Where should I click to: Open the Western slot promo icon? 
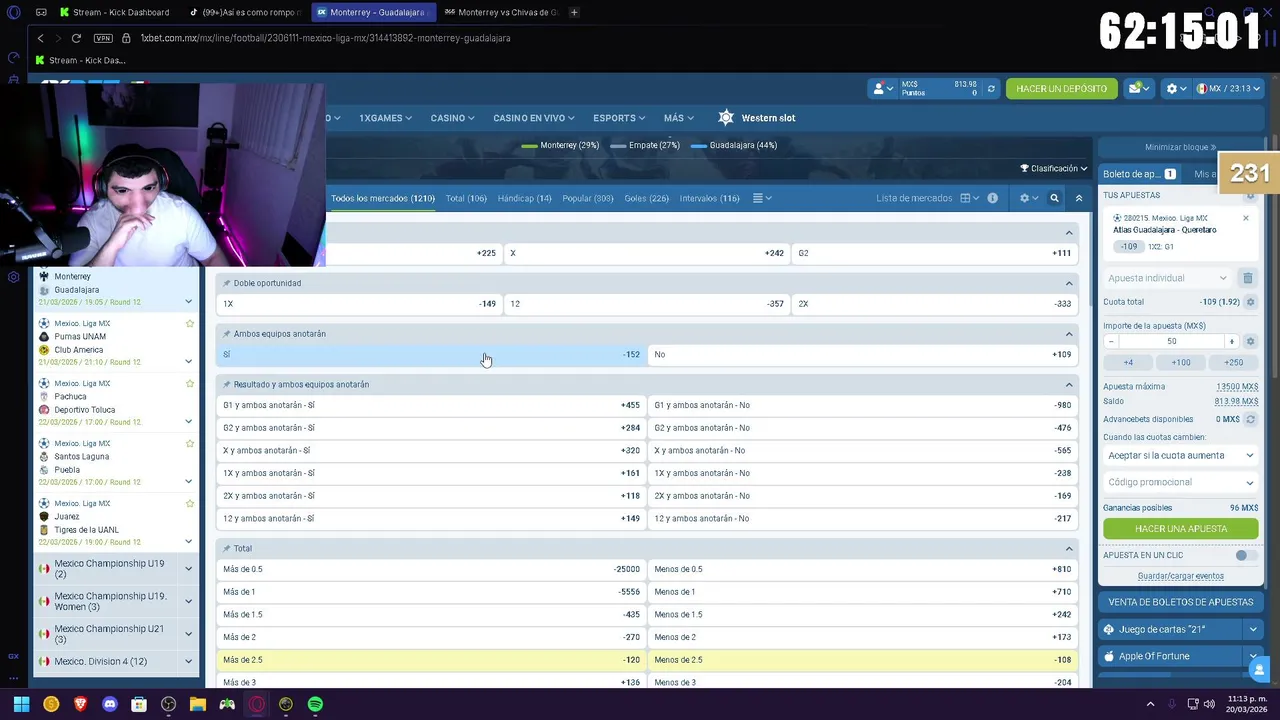click(726, 118)
